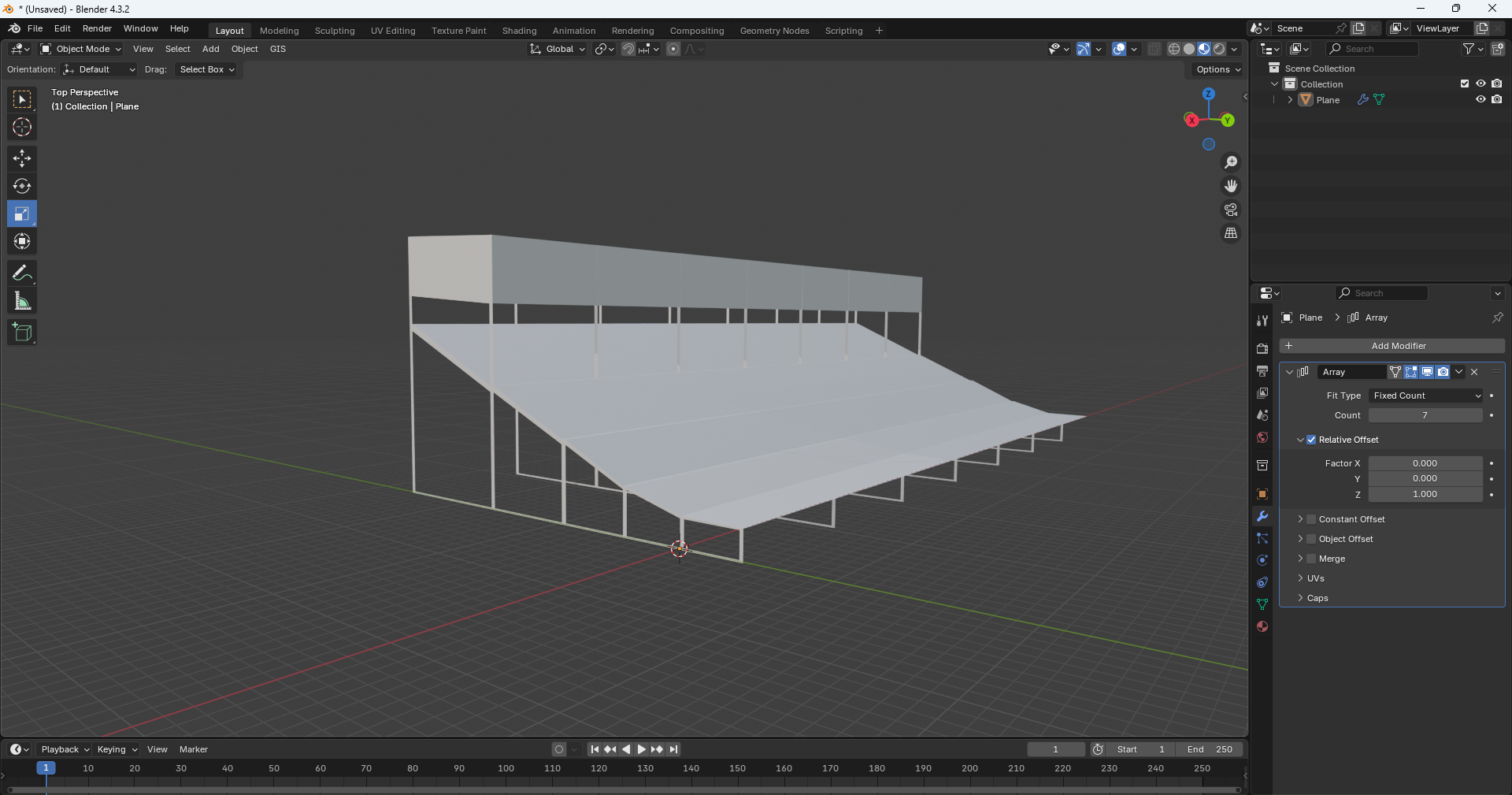Switch to orthographic/perspective grid view icon

(1230, 233)
